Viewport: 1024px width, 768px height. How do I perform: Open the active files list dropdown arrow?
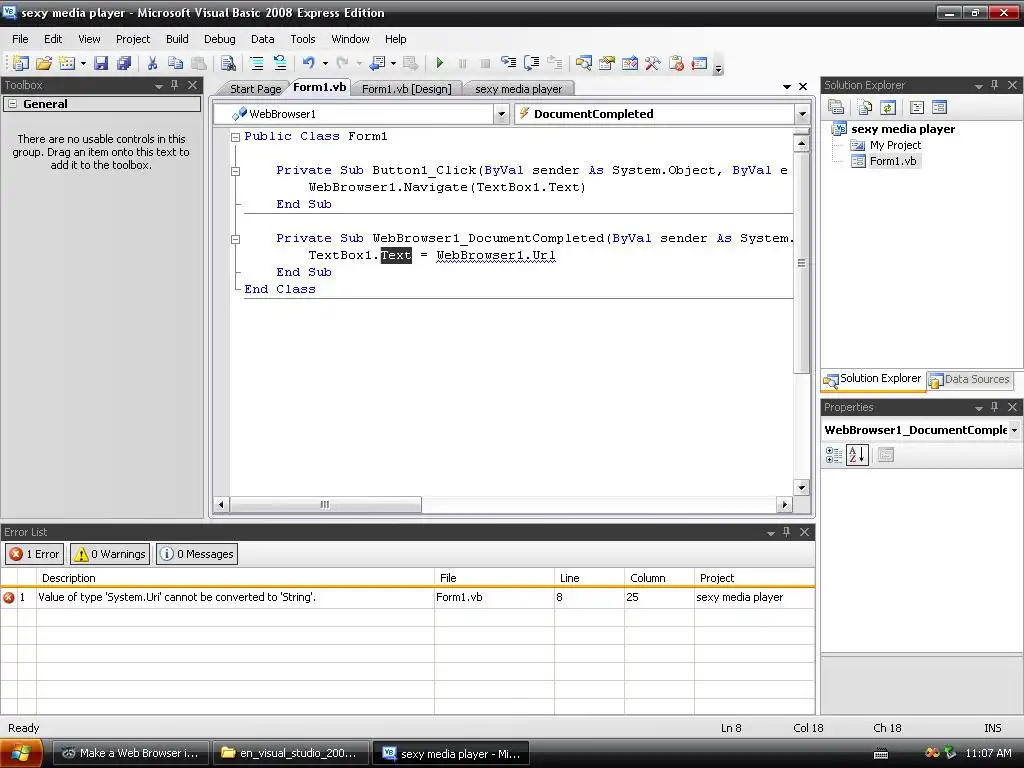pyautogui.click(x=787, y=87)
